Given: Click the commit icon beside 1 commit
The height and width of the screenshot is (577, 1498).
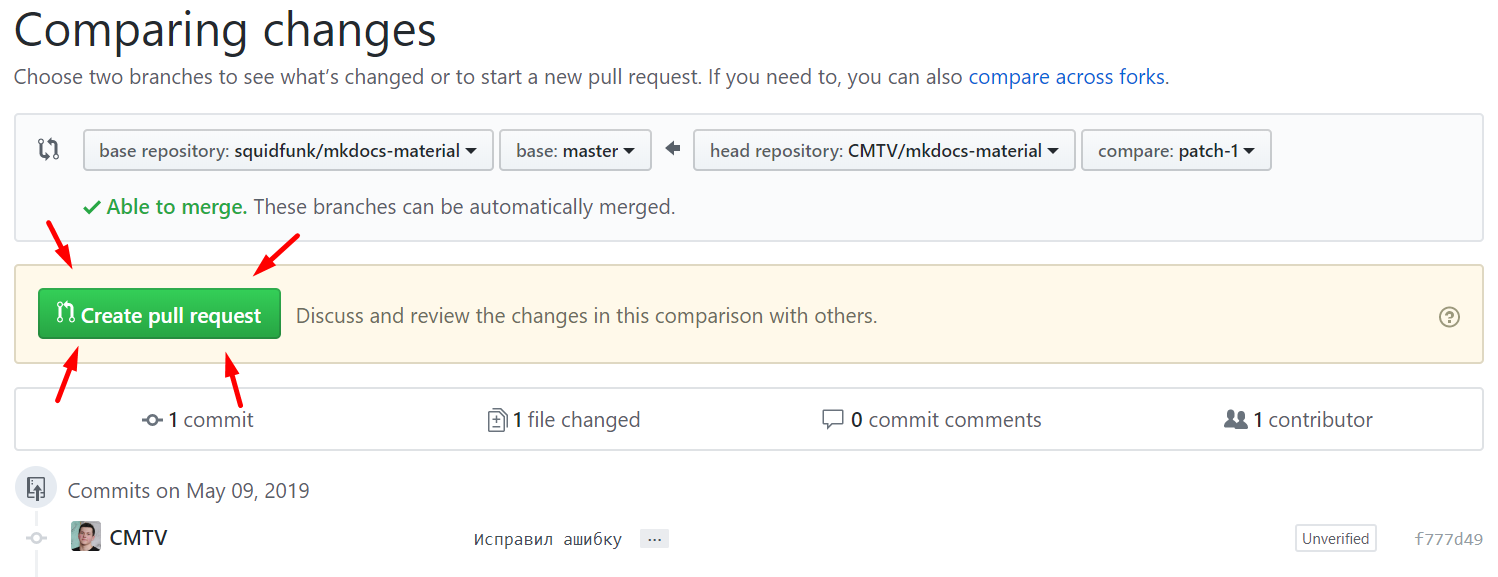Looking at the screenshot, I should (x=152, y=421).
